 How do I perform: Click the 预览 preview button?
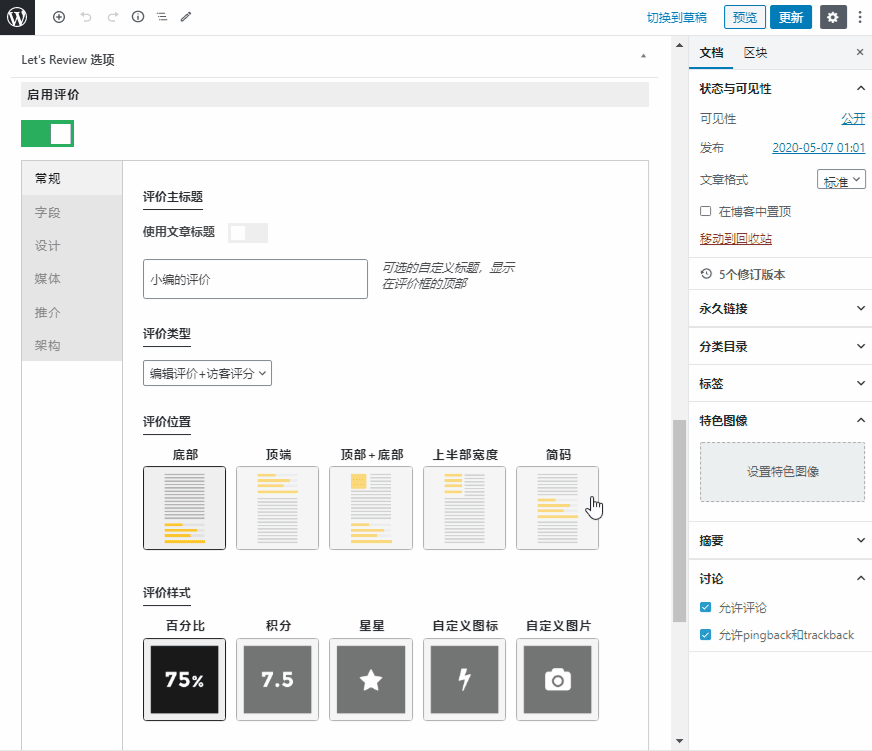pyautogui.click(x=745, y=17)
